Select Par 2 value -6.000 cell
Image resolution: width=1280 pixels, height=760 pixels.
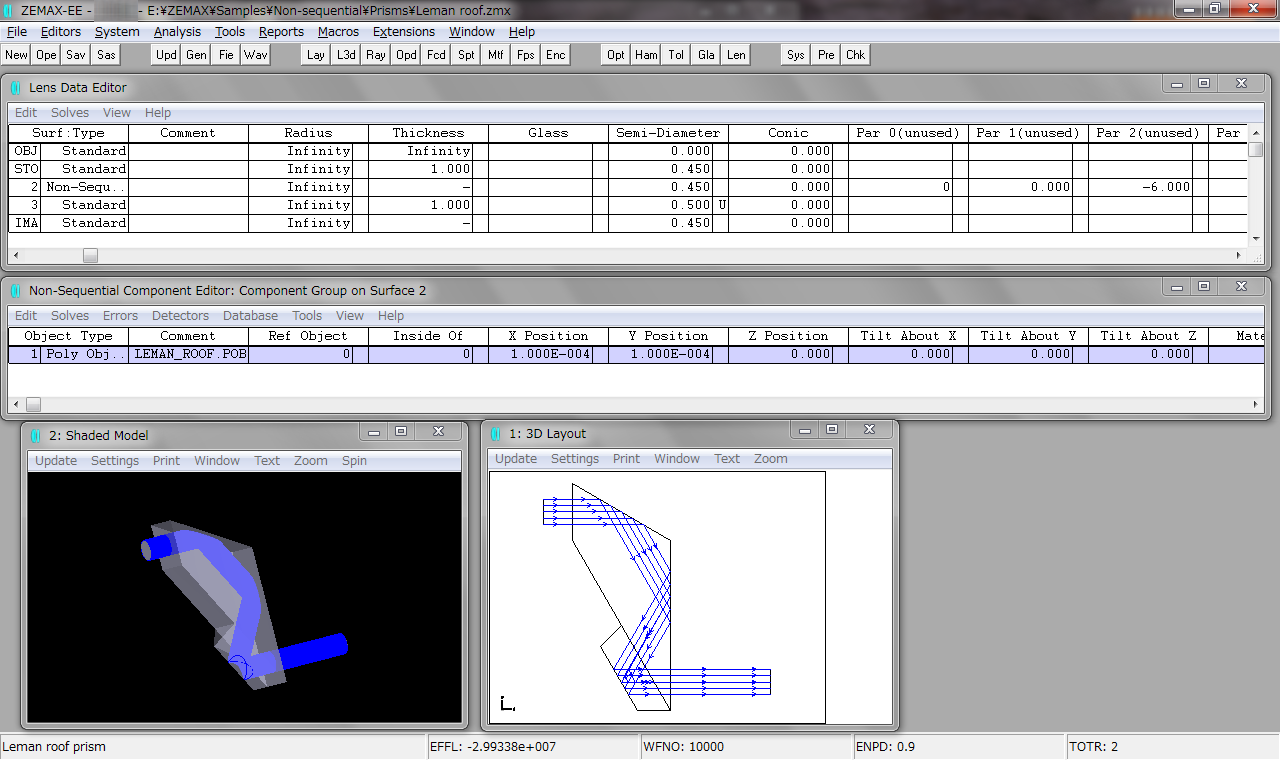1141,187
